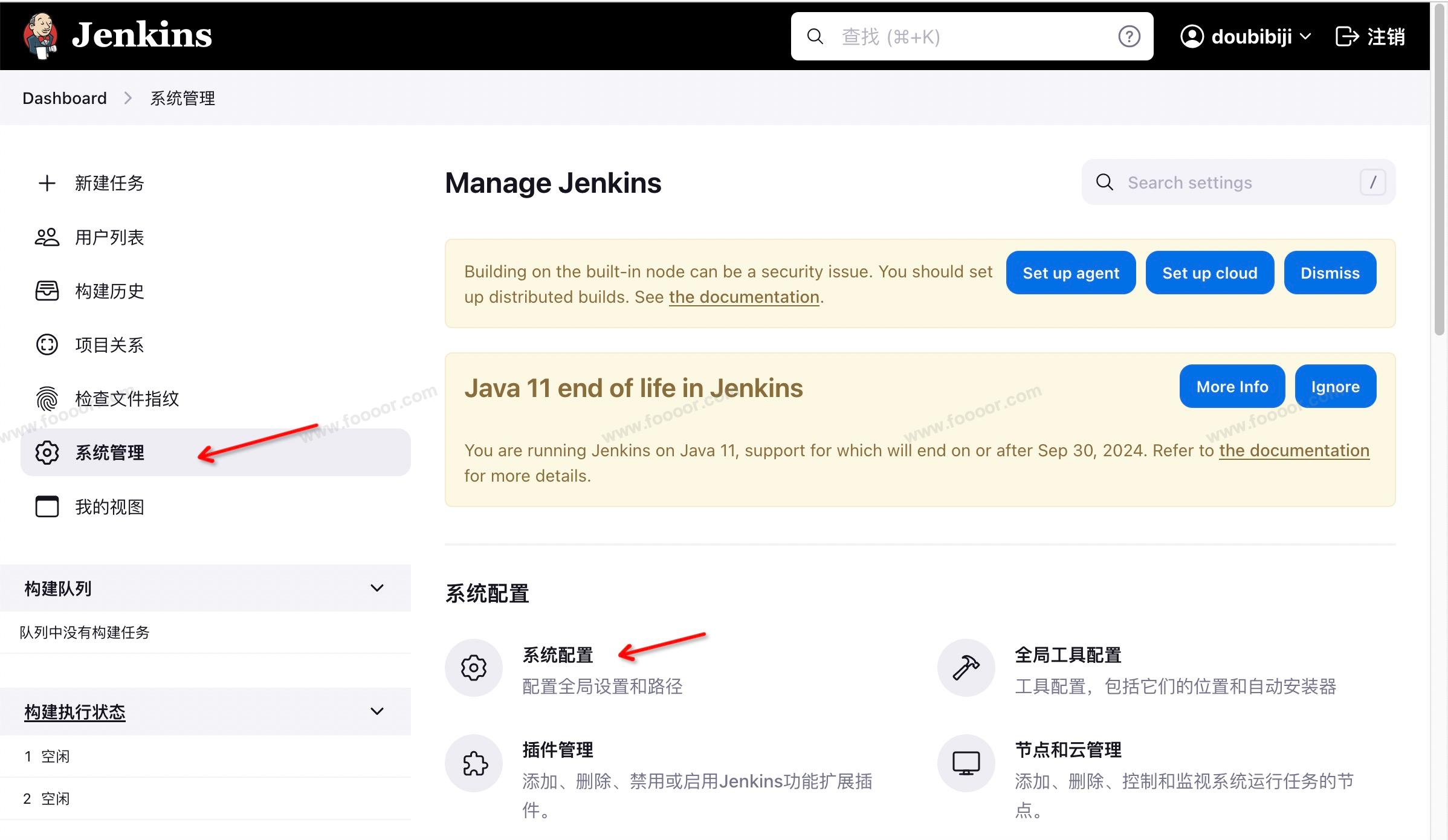The height and width of the screenshot is (840, 1448).
Task: Click the Jenkins butler logo
Action: pos(40,36)
